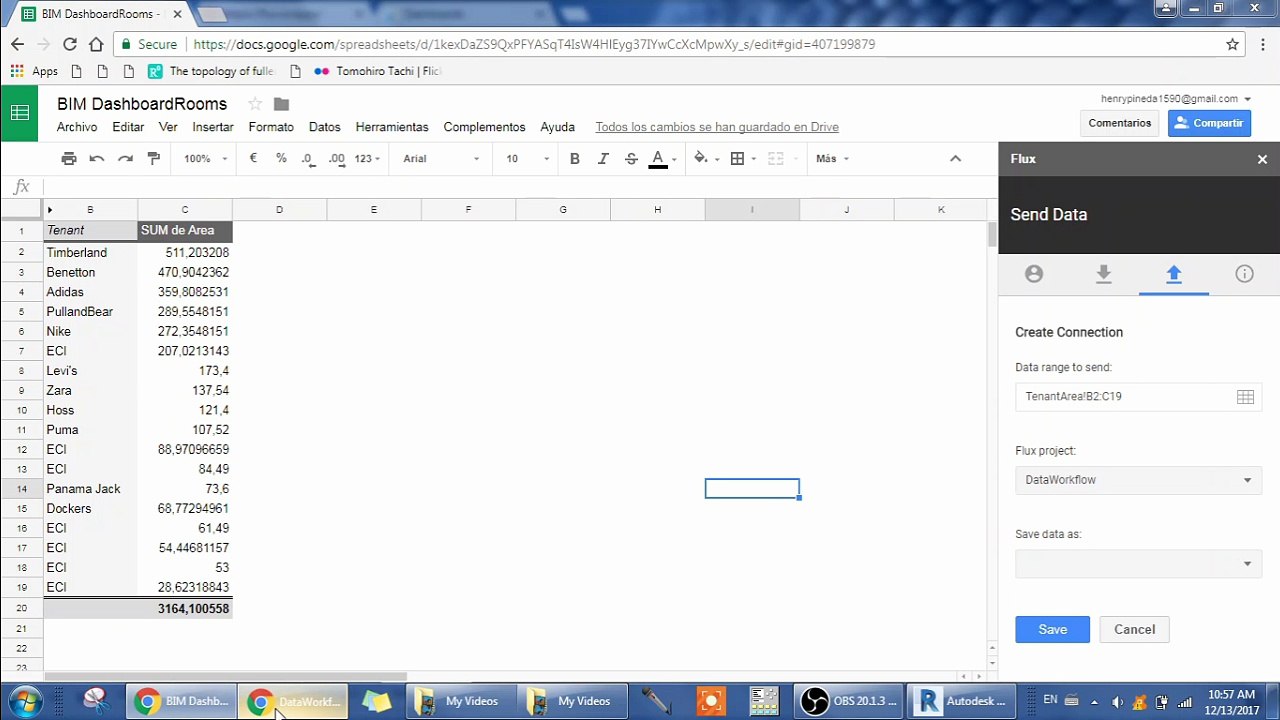Click the select data range grid icon
Viewport: 1280px width, 720px height.
(x=1245, y=397)
